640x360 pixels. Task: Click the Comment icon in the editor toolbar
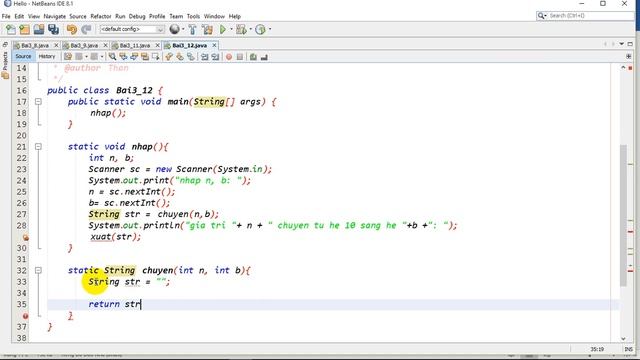(253, 57)
